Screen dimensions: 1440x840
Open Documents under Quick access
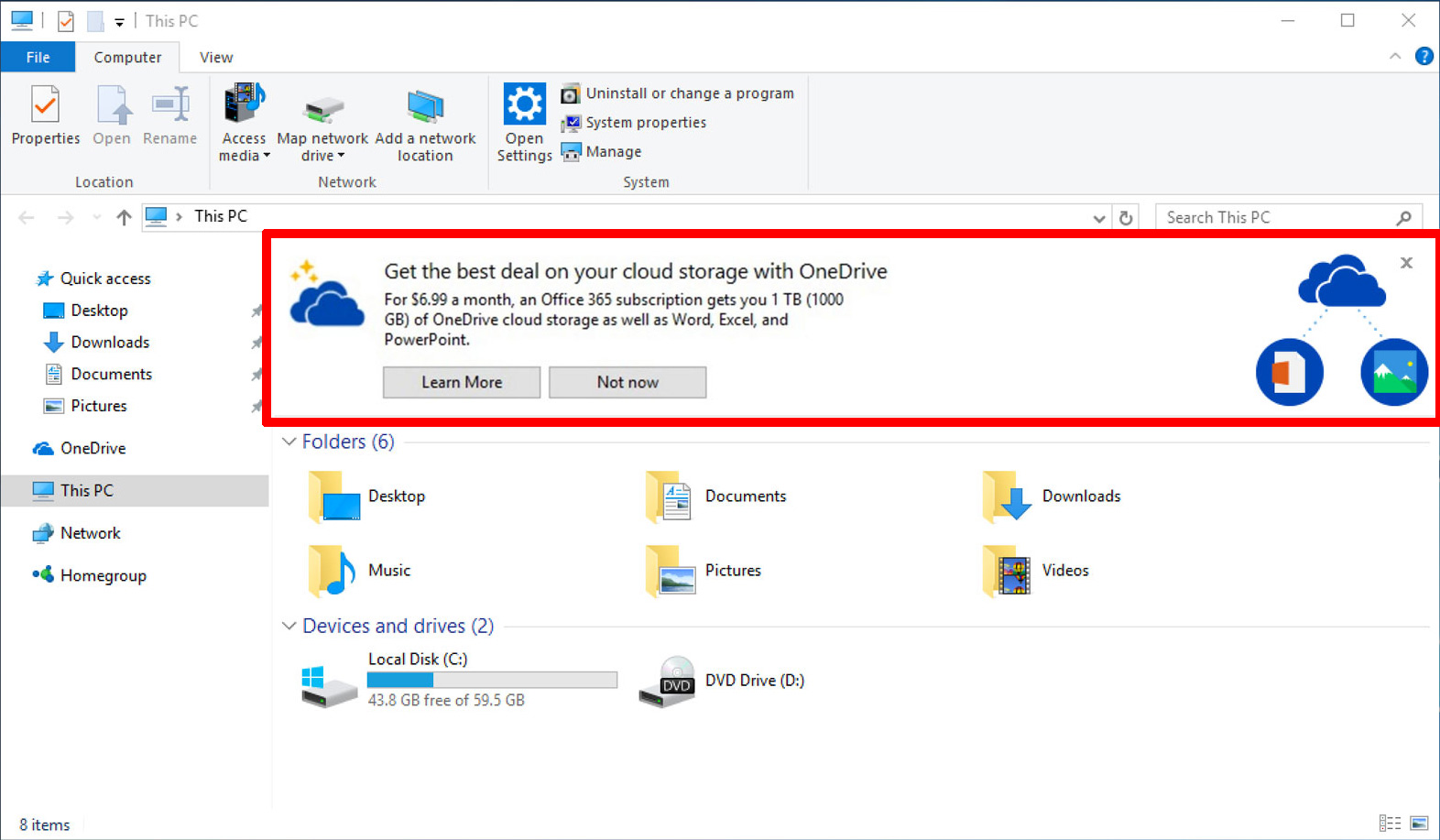click(x=98, y=374)
